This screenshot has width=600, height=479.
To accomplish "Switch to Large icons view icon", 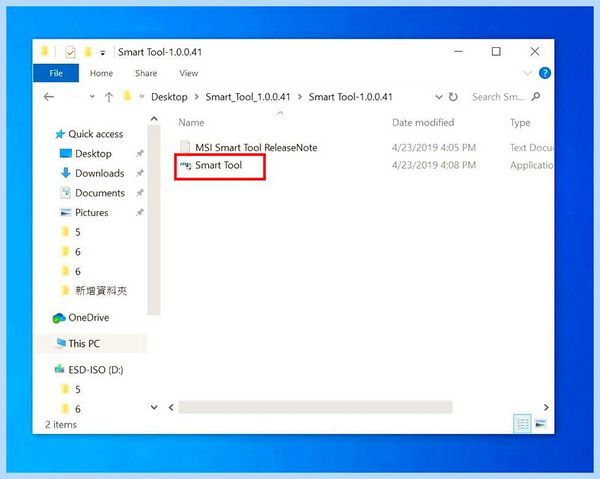I will (541, 424).
